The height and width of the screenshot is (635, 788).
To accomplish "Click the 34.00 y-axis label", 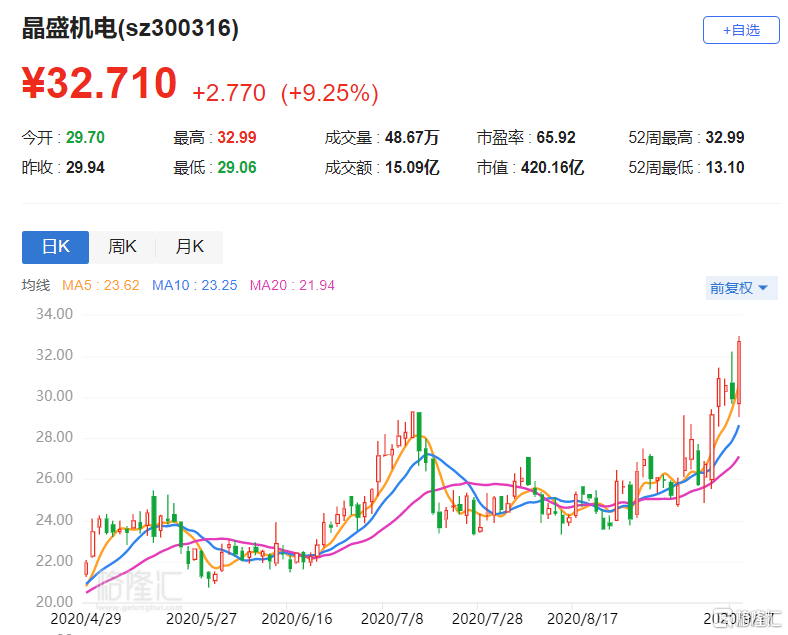I will [x=54, y=314].
